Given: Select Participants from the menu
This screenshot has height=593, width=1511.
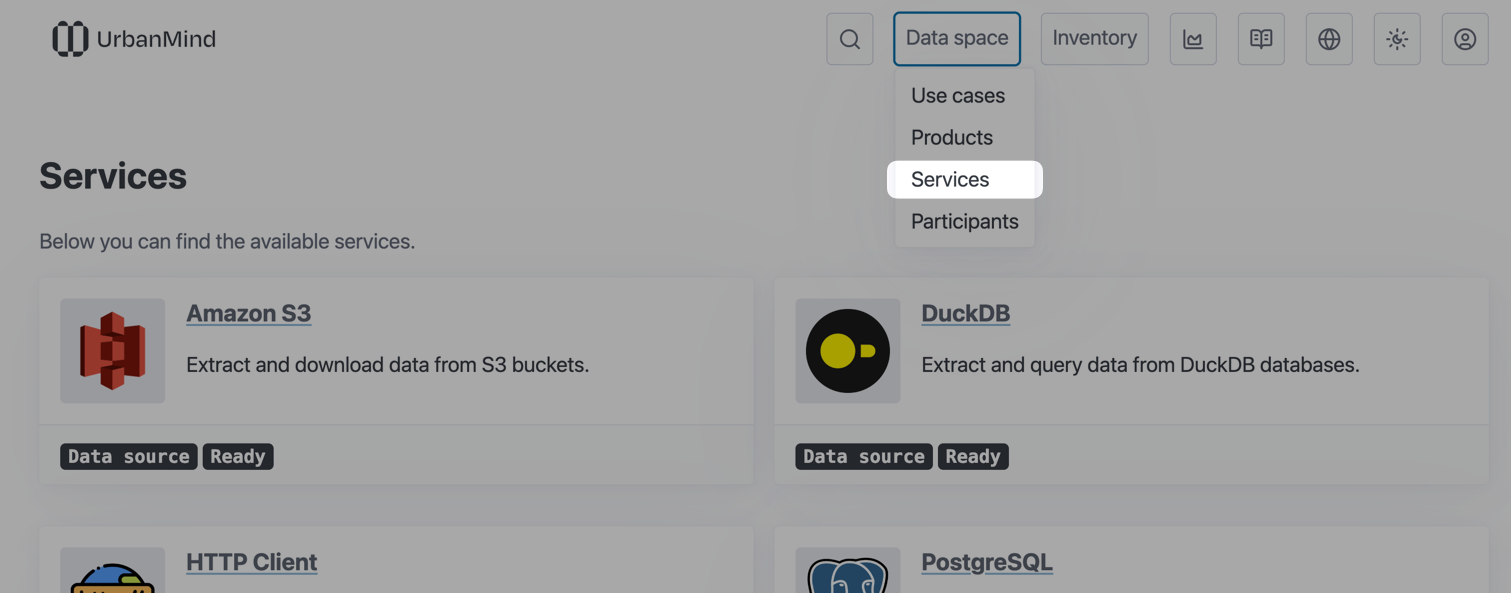Looking at the screenshot, I should (x=965, y=222).
